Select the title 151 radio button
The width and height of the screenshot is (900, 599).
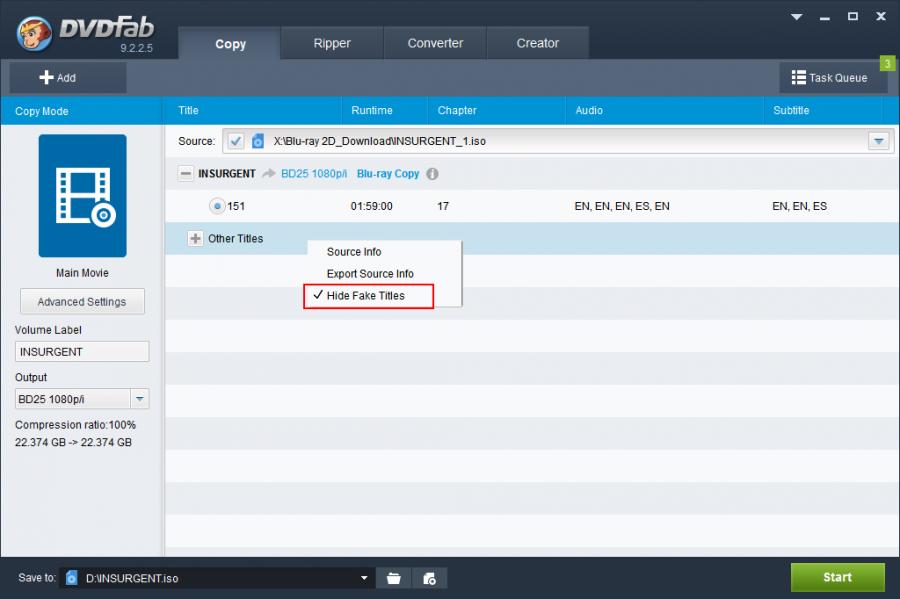click(x=216, y=206)
